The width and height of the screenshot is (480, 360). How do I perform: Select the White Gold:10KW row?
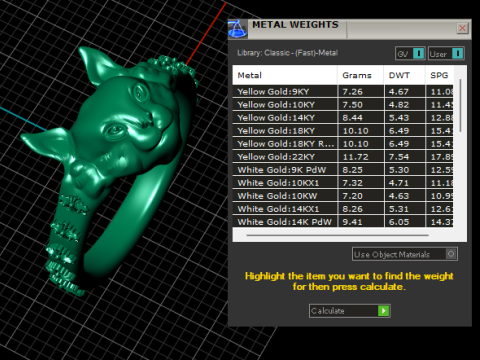(x=343, y=196)
